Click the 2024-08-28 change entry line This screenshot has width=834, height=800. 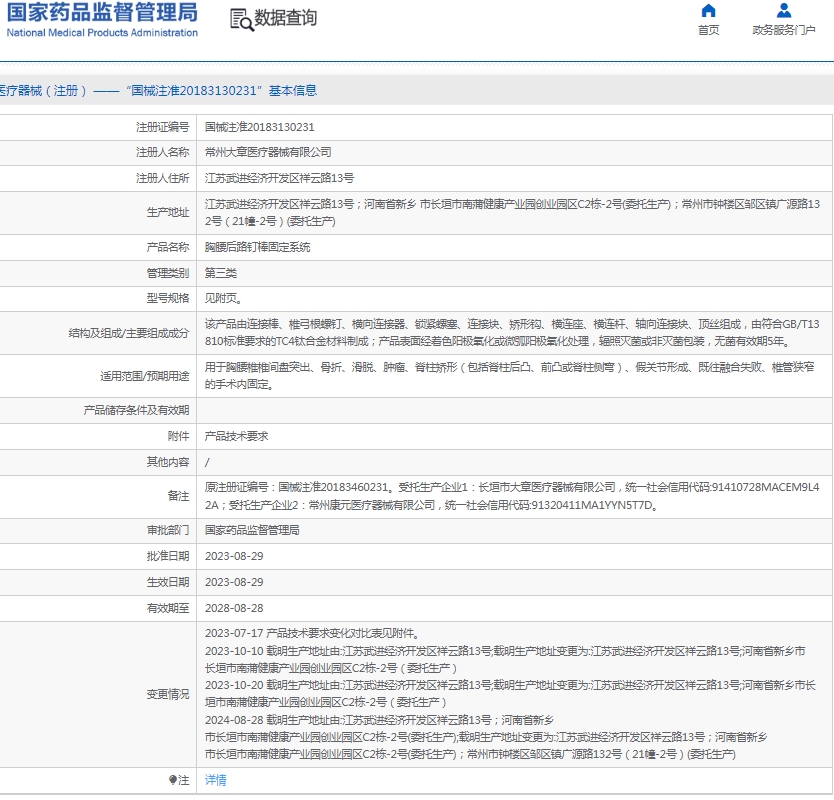point(486,737)
